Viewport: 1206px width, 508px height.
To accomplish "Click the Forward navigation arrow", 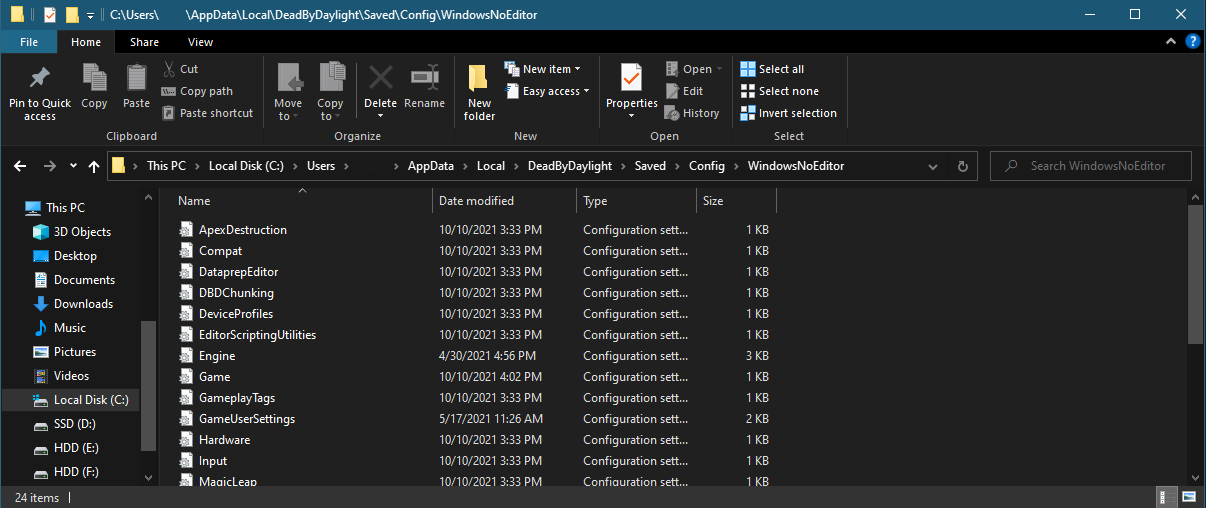I will (x=49, y=166).
